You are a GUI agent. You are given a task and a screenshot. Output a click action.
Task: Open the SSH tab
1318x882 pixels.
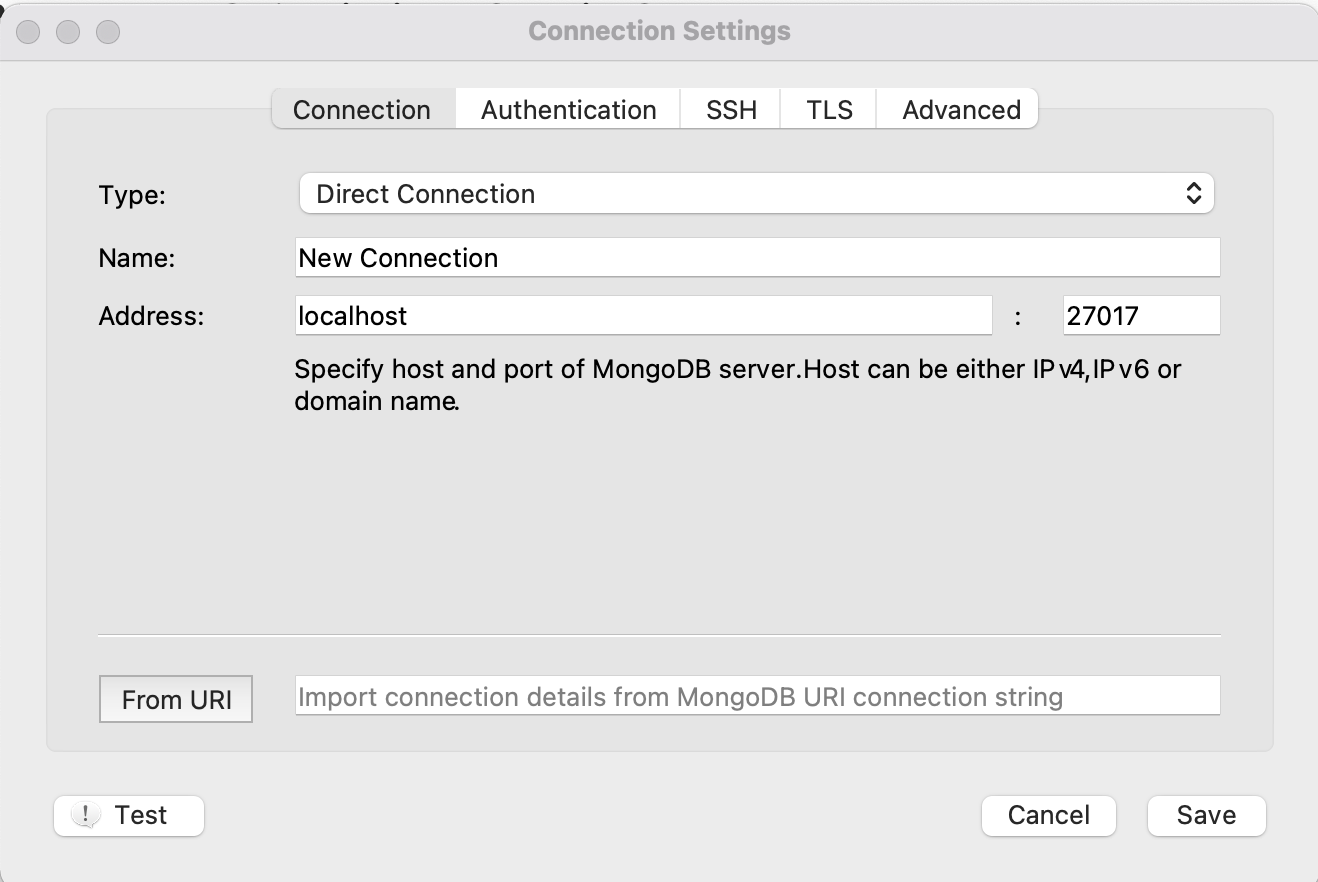(731, 110)
